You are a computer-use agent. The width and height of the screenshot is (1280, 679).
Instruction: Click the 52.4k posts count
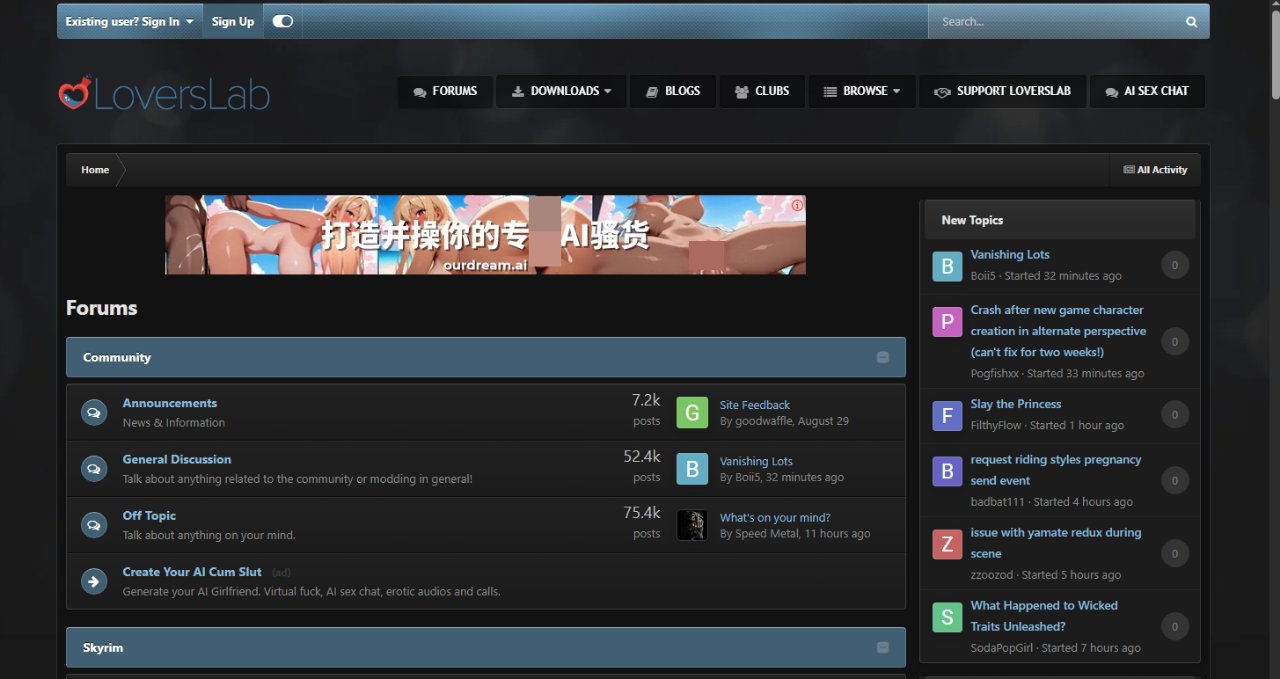coord(641,456)
